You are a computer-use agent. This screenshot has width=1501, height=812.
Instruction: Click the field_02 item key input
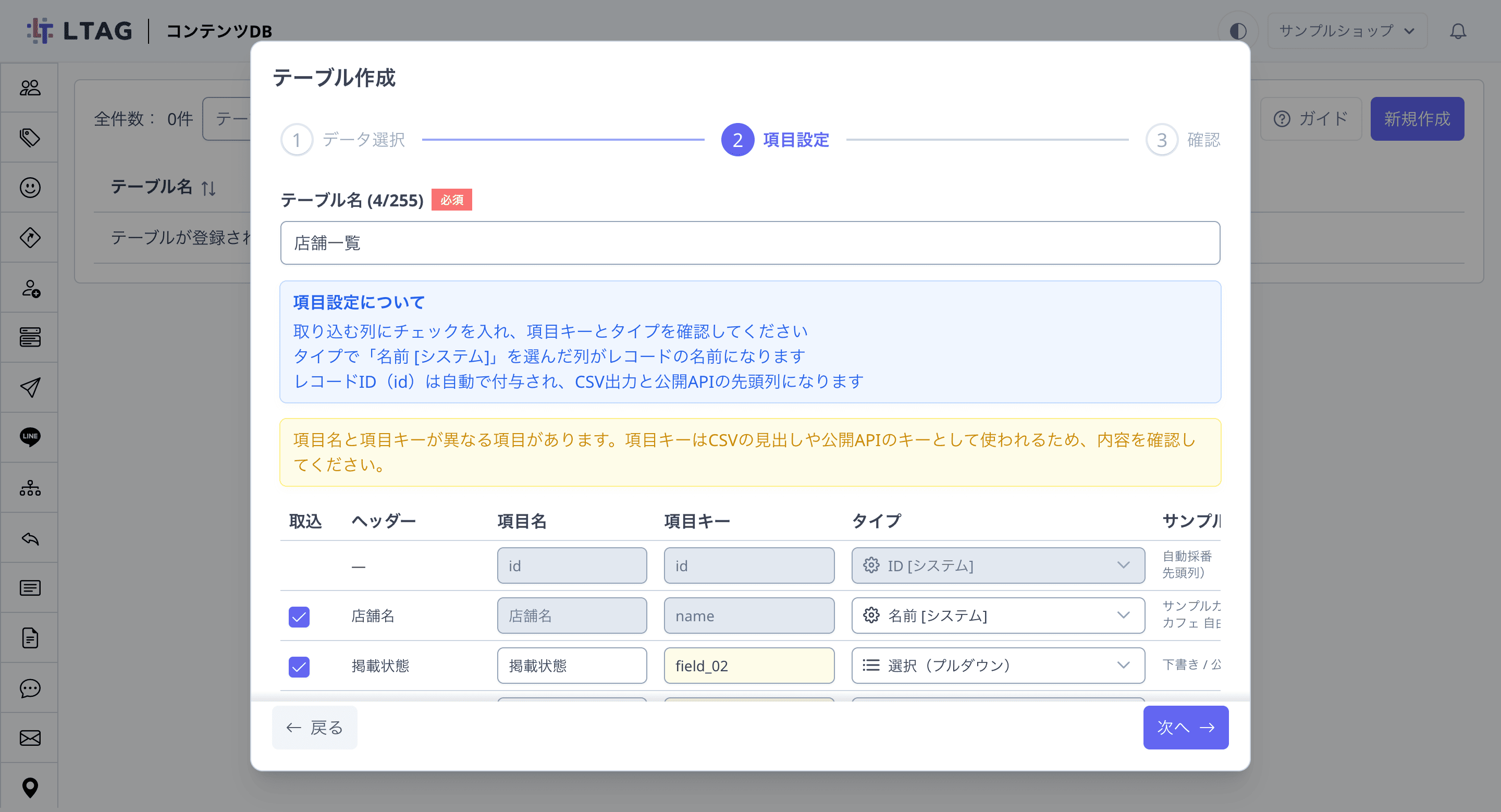click(x=749, y=666)
